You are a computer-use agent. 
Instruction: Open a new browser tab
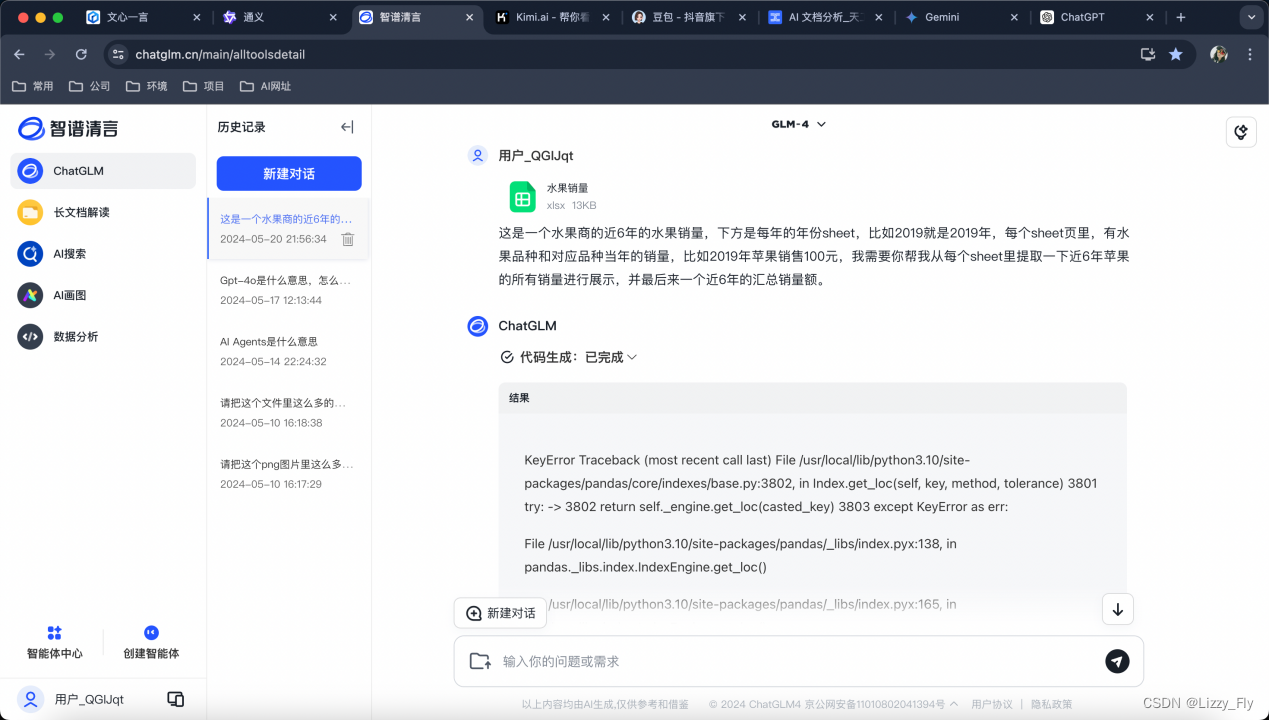click(1181, 17)
